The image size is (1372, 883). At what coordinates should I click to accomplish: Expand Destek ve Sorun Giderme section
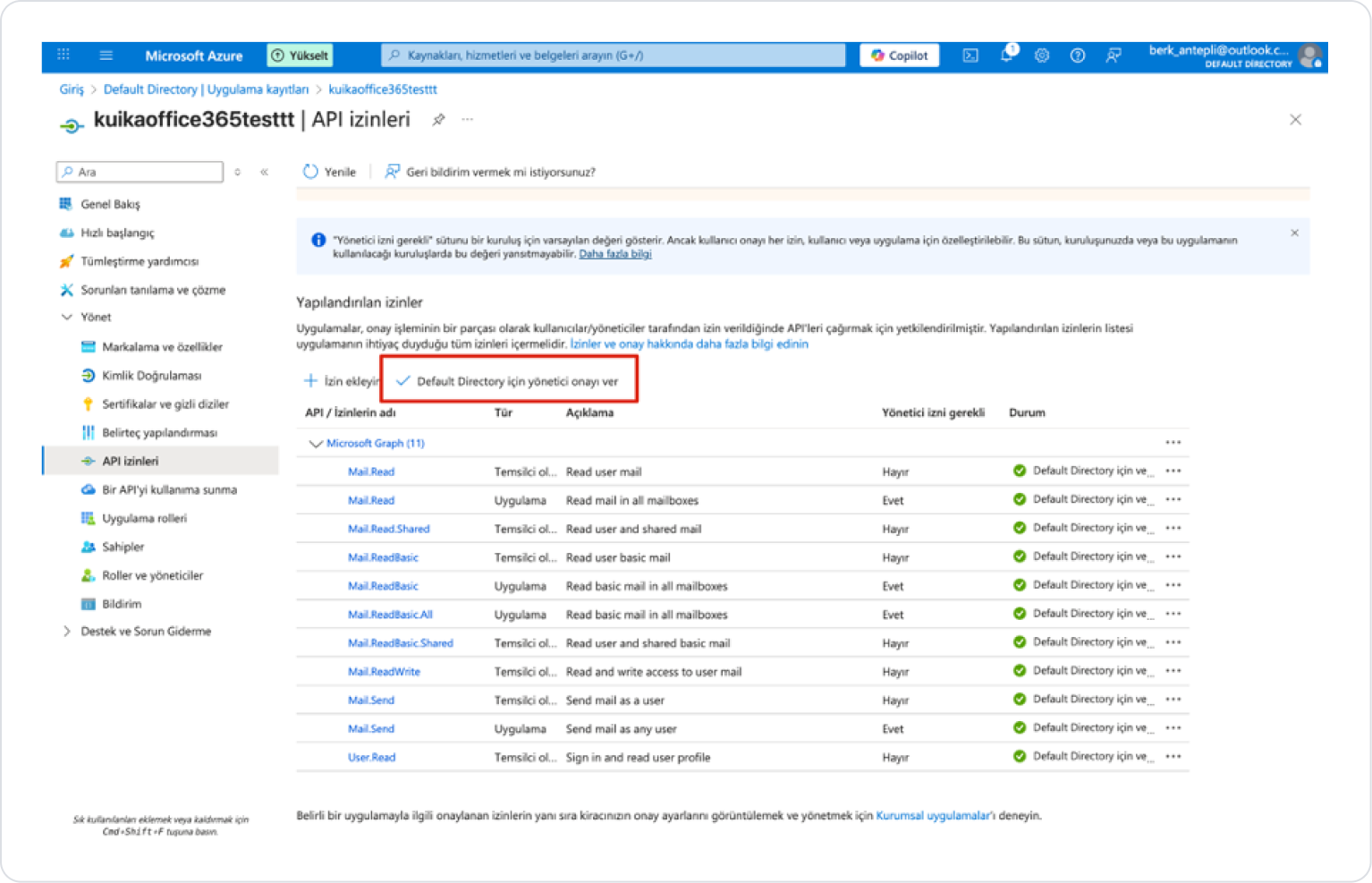tap(66, 632)
